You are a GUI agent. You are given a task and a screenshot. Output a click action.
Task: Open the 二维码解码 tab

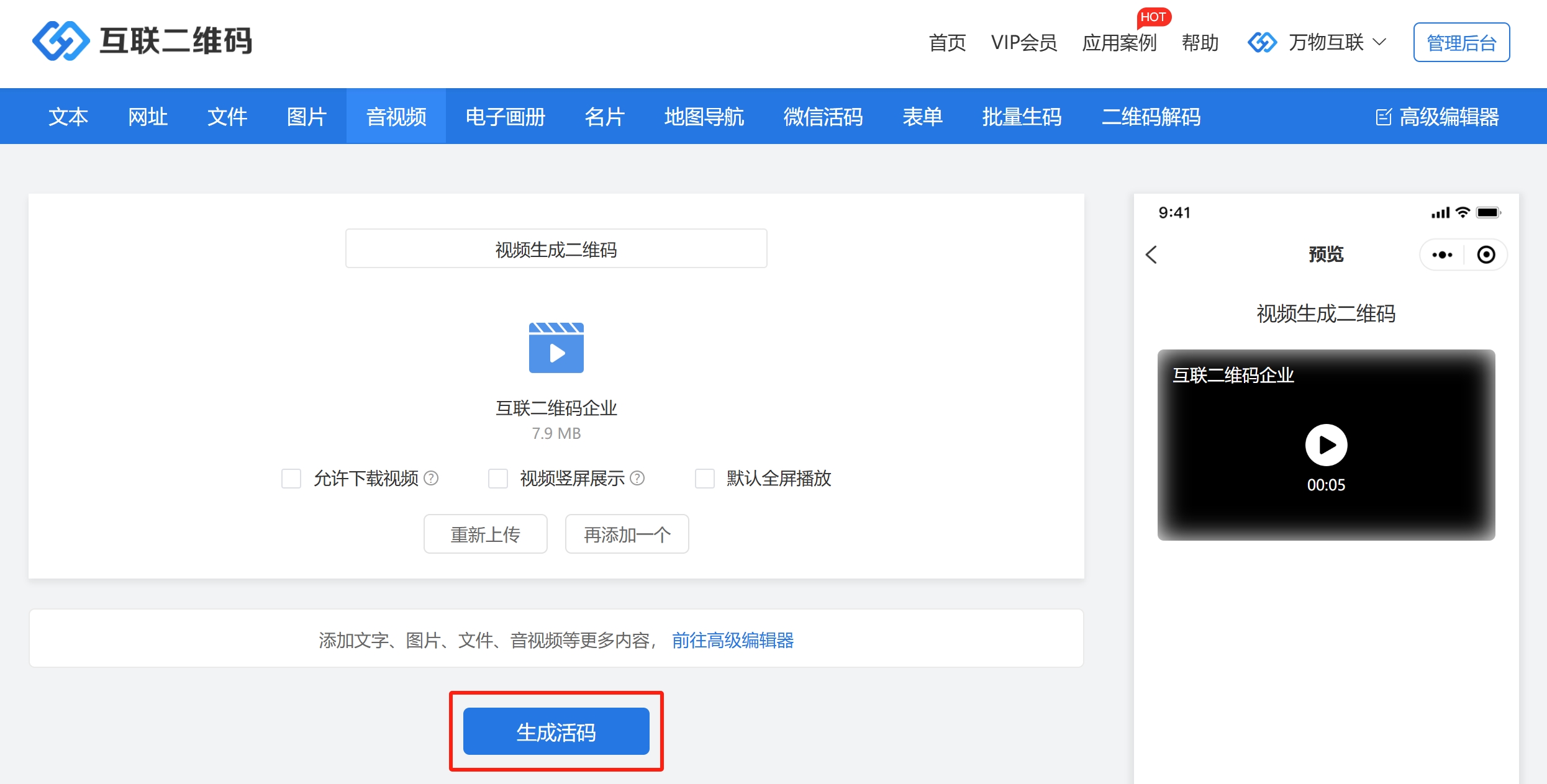coord(1151,117)
